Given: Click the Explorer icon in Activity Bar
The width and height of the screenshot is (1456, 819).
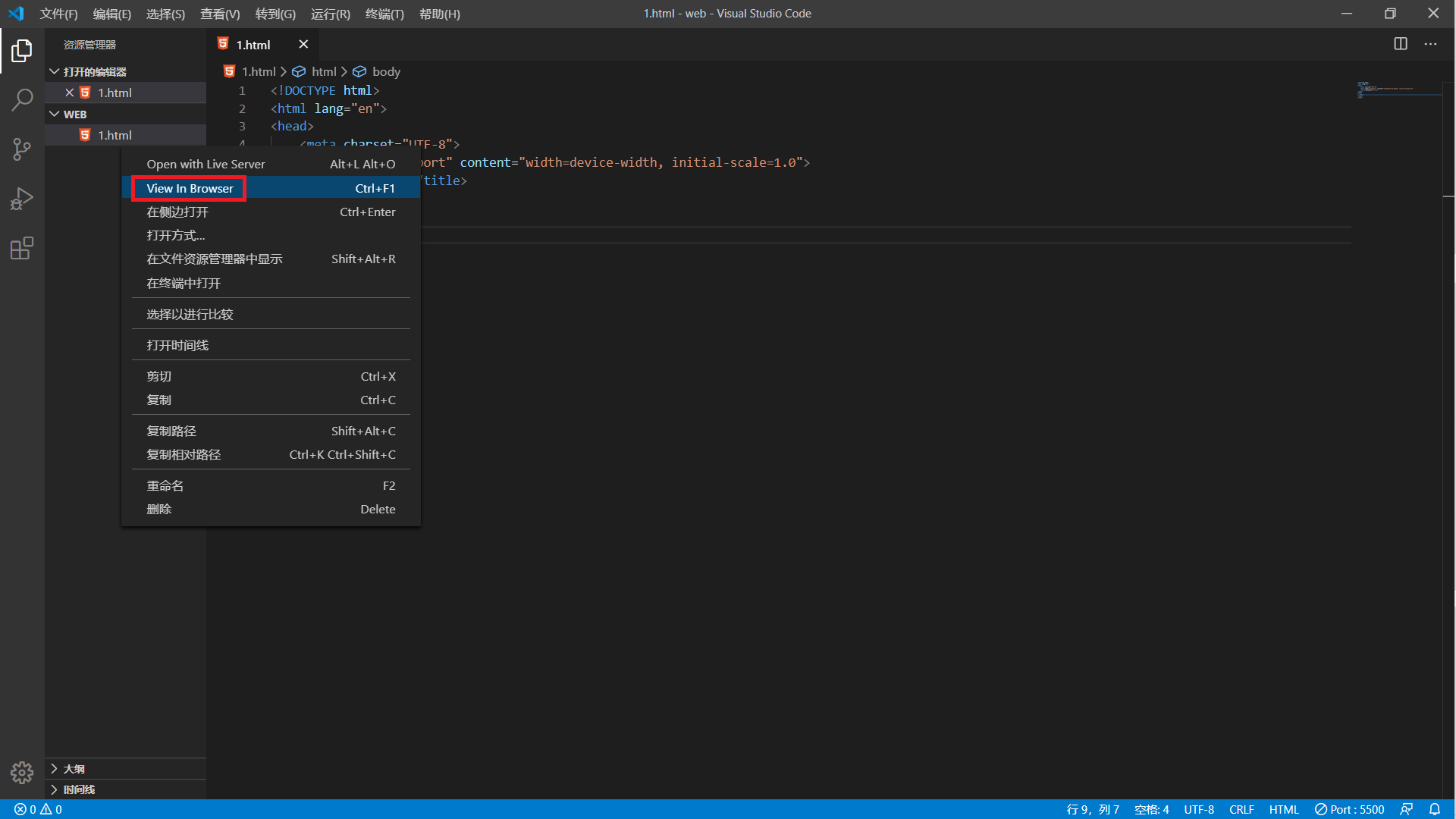Looking at the screenshot, I should (22, 50).
